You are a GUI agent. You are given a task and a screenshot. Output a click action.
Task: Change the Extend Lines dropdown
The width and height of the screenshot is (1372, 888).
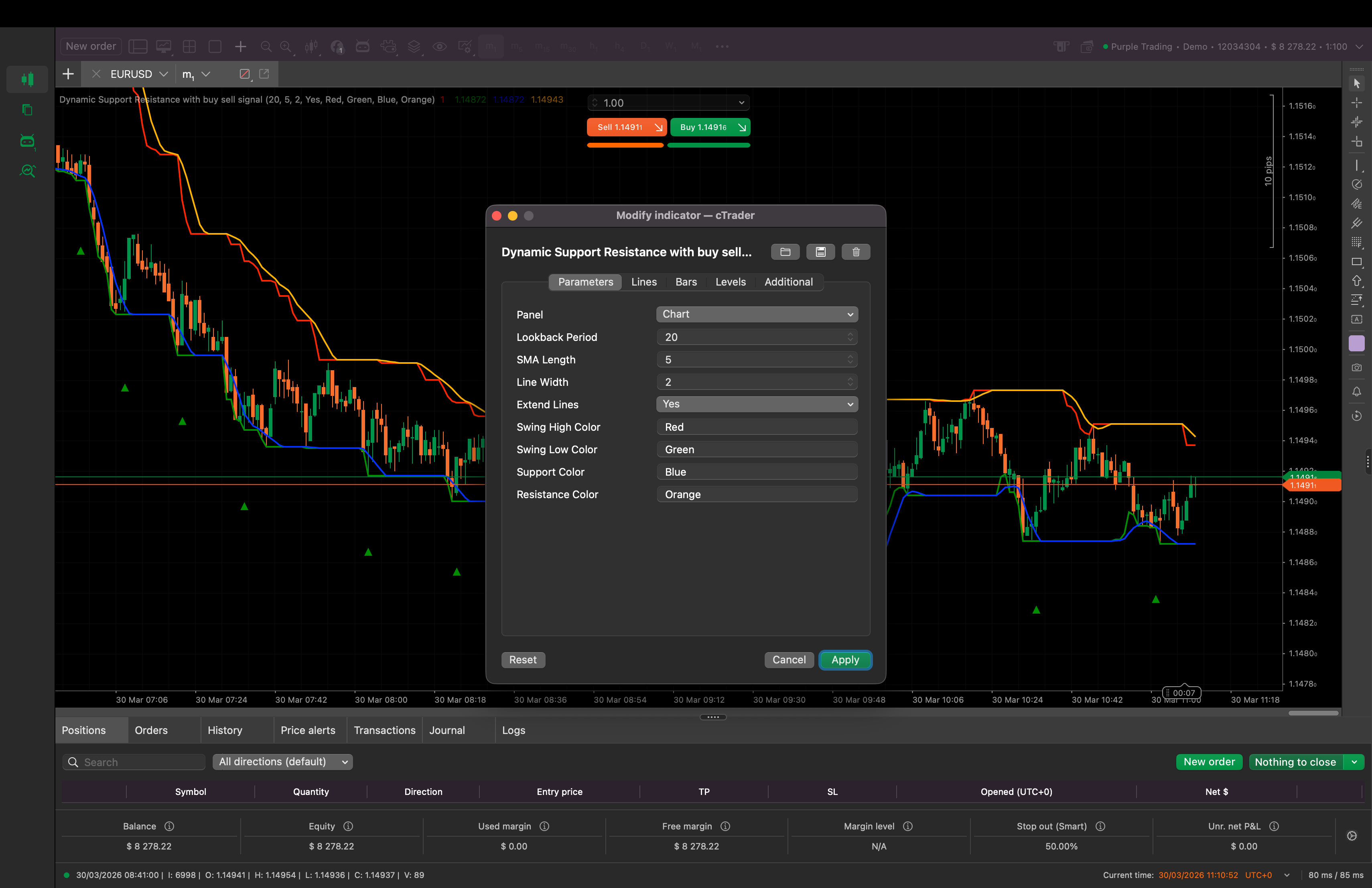tap(757, 404)
